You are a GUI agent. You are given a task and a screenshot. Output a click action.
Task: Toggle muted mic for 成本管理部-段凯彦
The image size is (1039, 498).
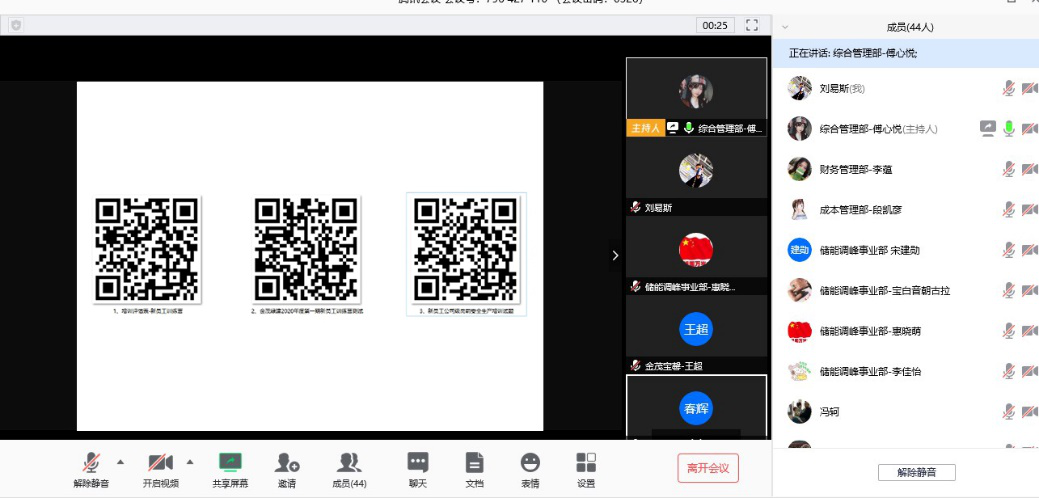coord(1009,209)
